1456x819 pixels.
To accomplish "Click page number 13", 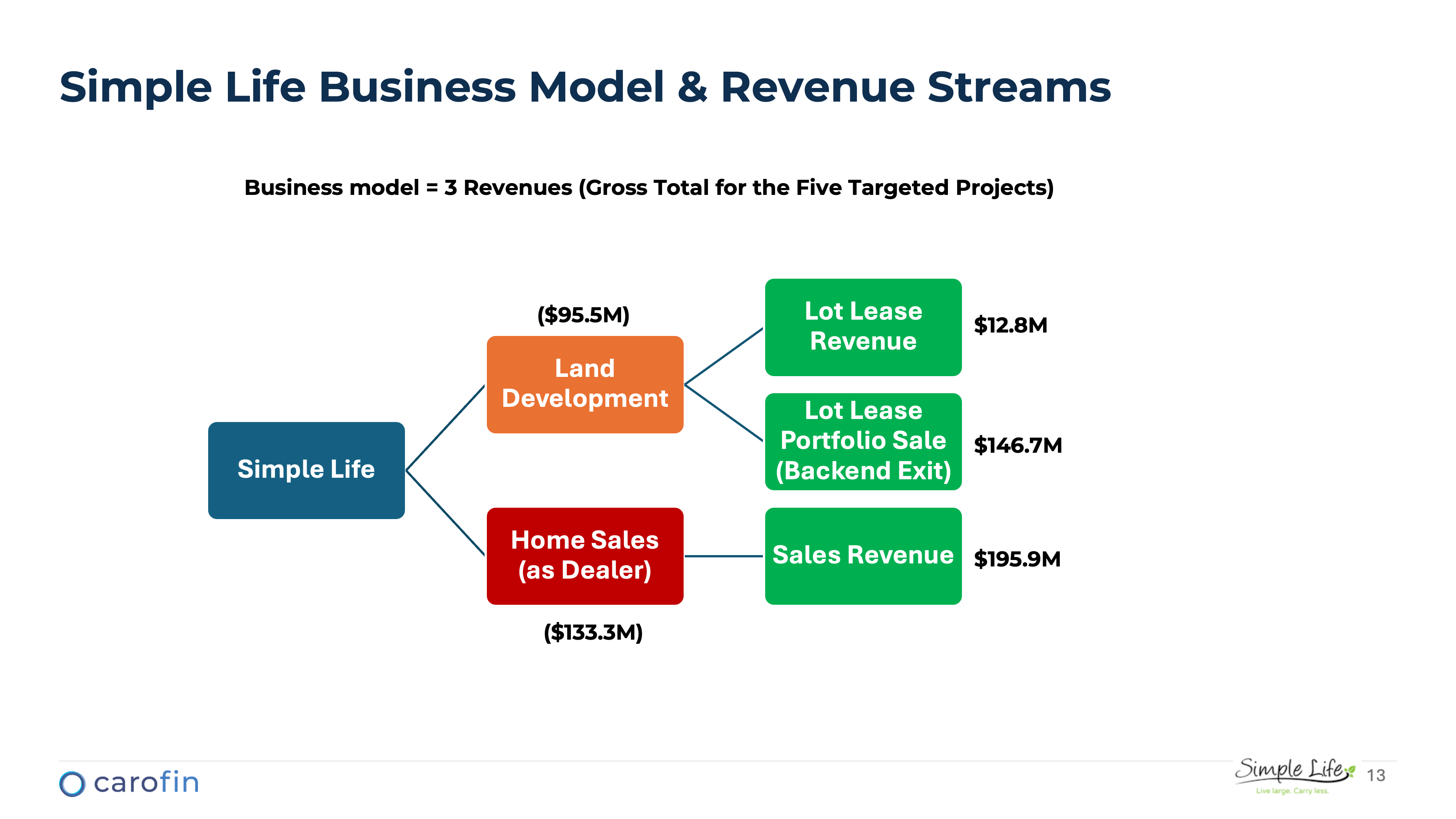I will 1376,775.
